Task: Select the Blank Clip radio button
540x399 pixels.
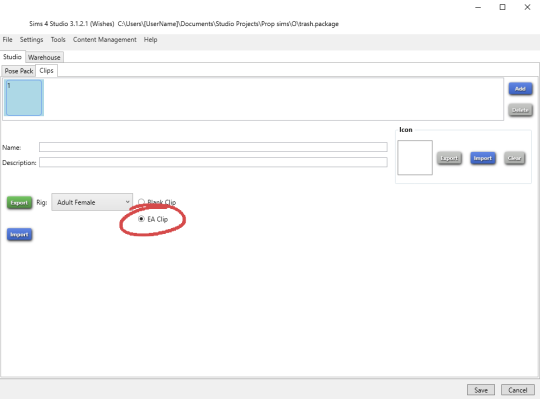Action: [x=141, y=202]
